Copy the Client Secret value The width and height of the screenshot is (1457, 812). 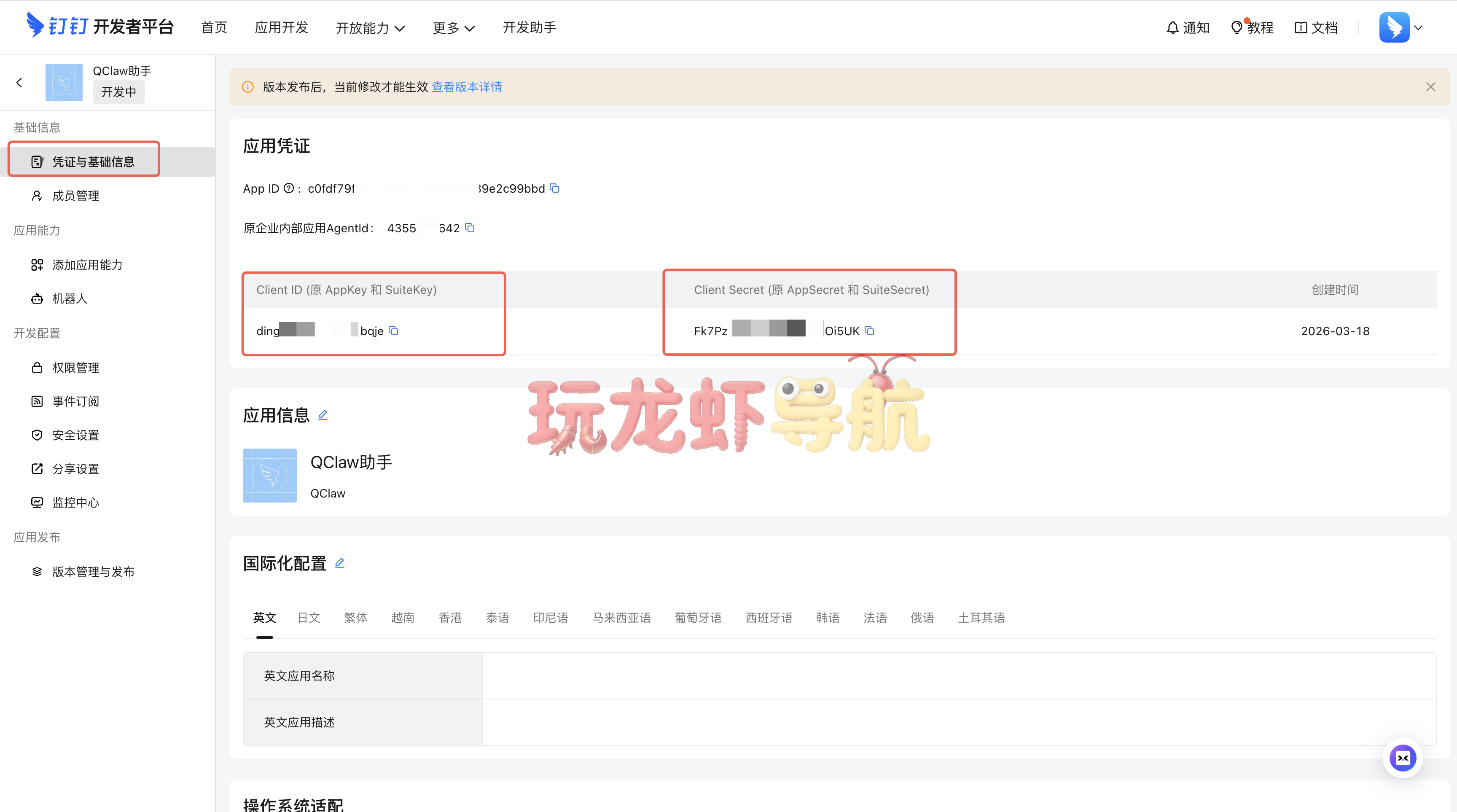pos(869,331)
